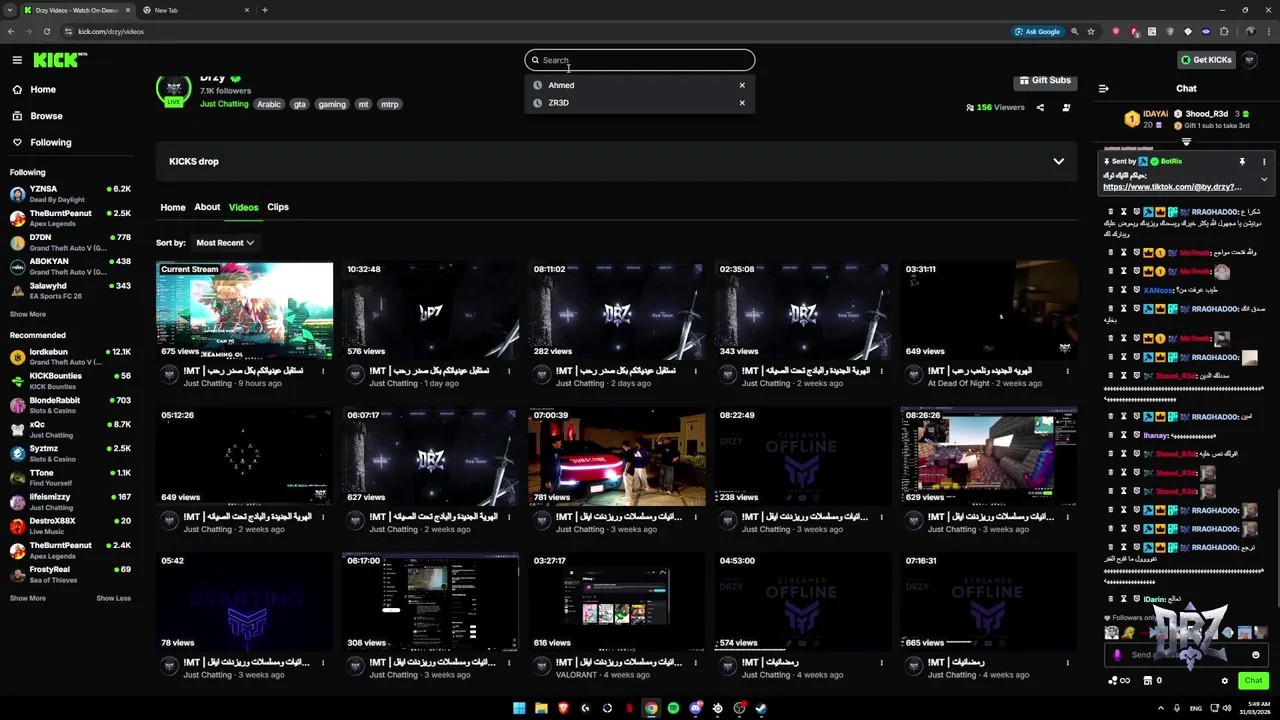This screenshot has width=1280, height=720.
Task: Open the Chrome tab search dropdown
Action: click(x=11, y=10)
